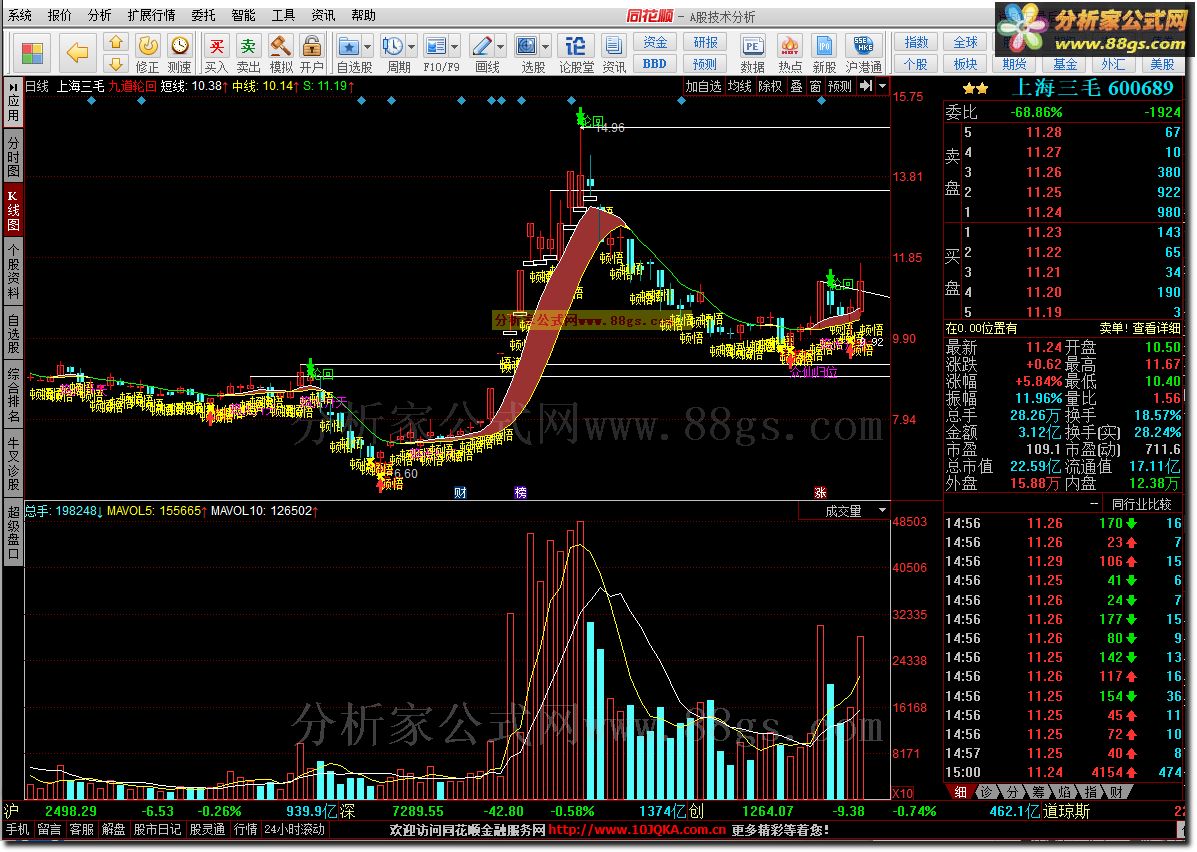Click the 卖出 sell icon

248,53
